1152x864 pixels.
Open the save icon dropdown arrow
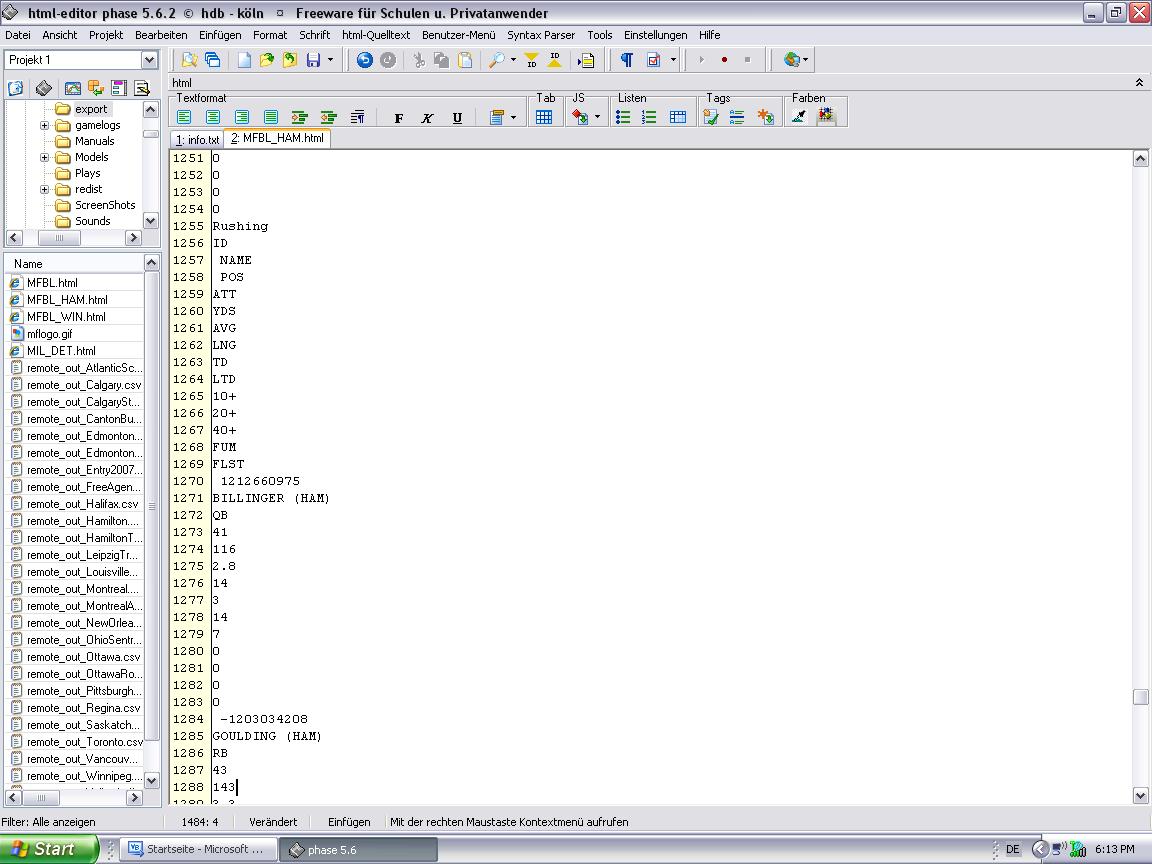pos(330,60)
